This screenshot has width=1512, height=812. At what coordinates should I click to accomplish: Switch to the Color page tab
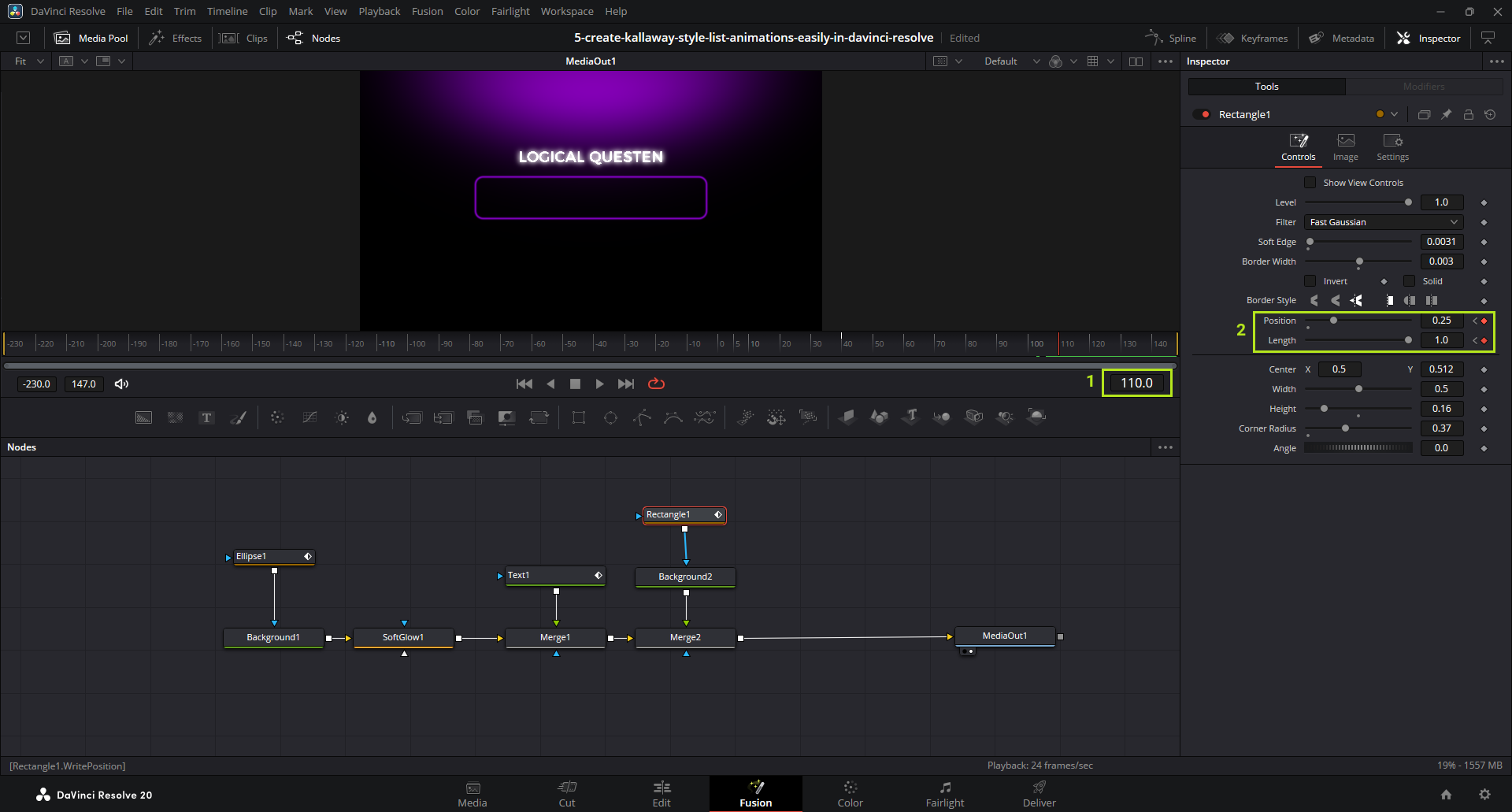pyautogui.click(x=850, y=794)
